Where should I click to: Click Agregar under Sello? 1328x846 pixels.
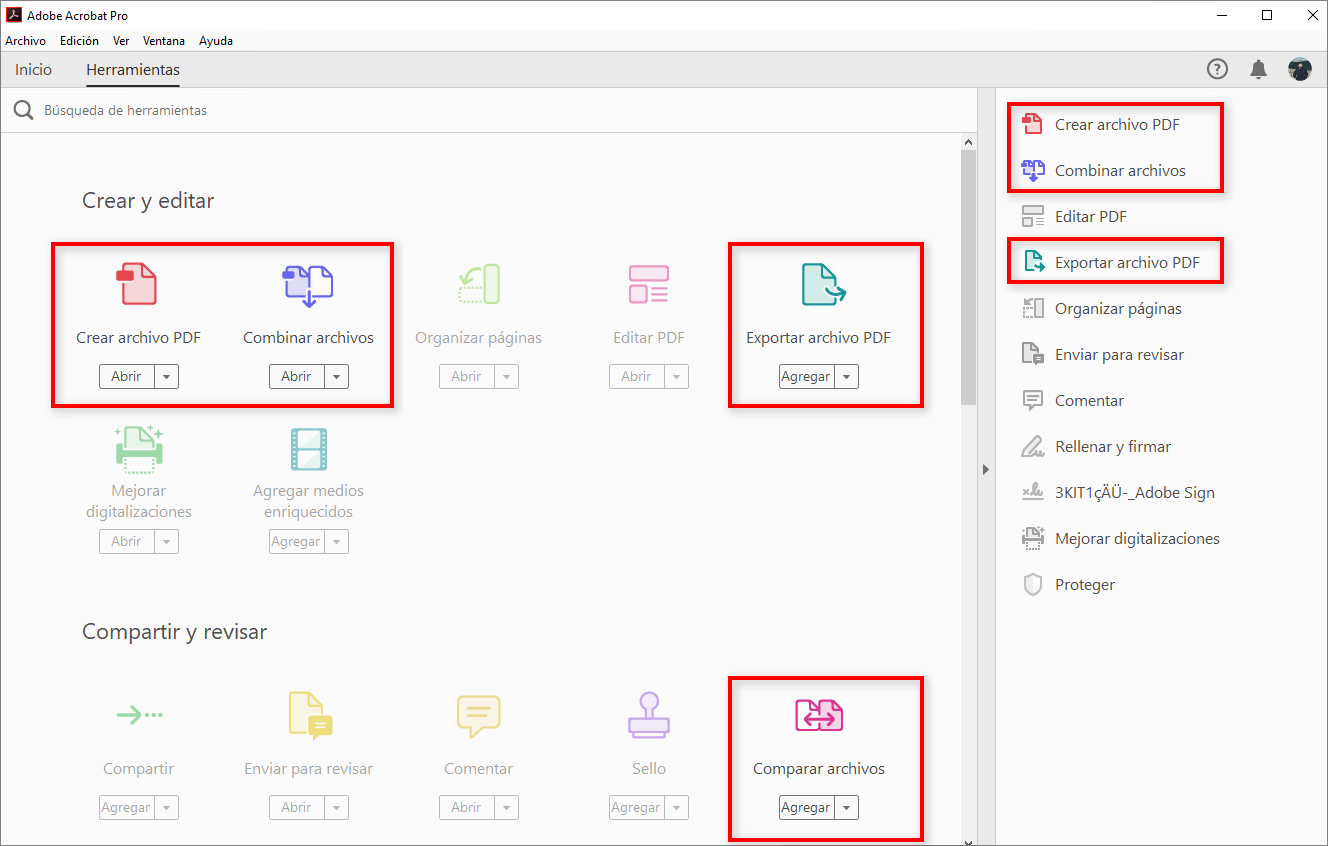click(x=636, y=808)
